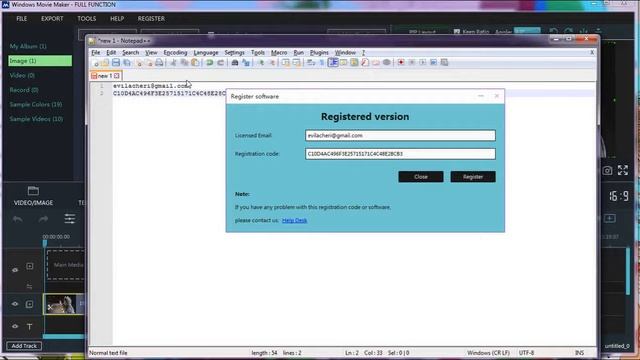Click the Registration code input field

(400, 154)
